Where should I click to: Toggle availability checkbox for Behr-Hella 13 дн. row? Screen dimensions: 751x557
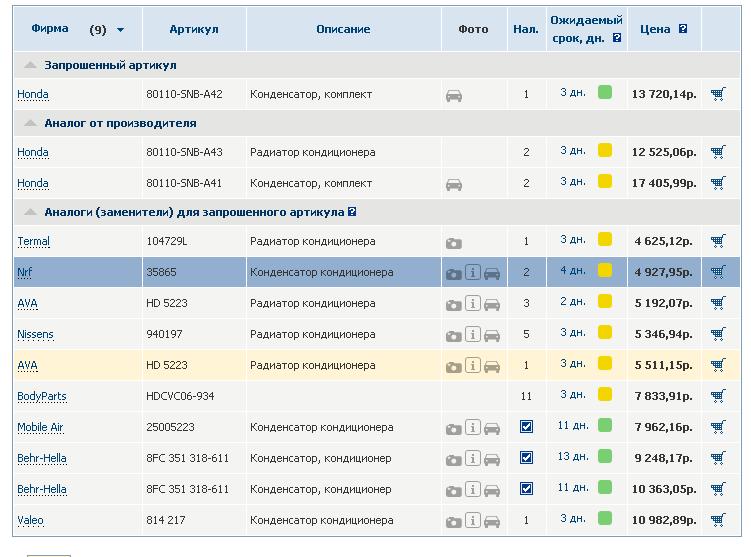(x=526, y=457)
